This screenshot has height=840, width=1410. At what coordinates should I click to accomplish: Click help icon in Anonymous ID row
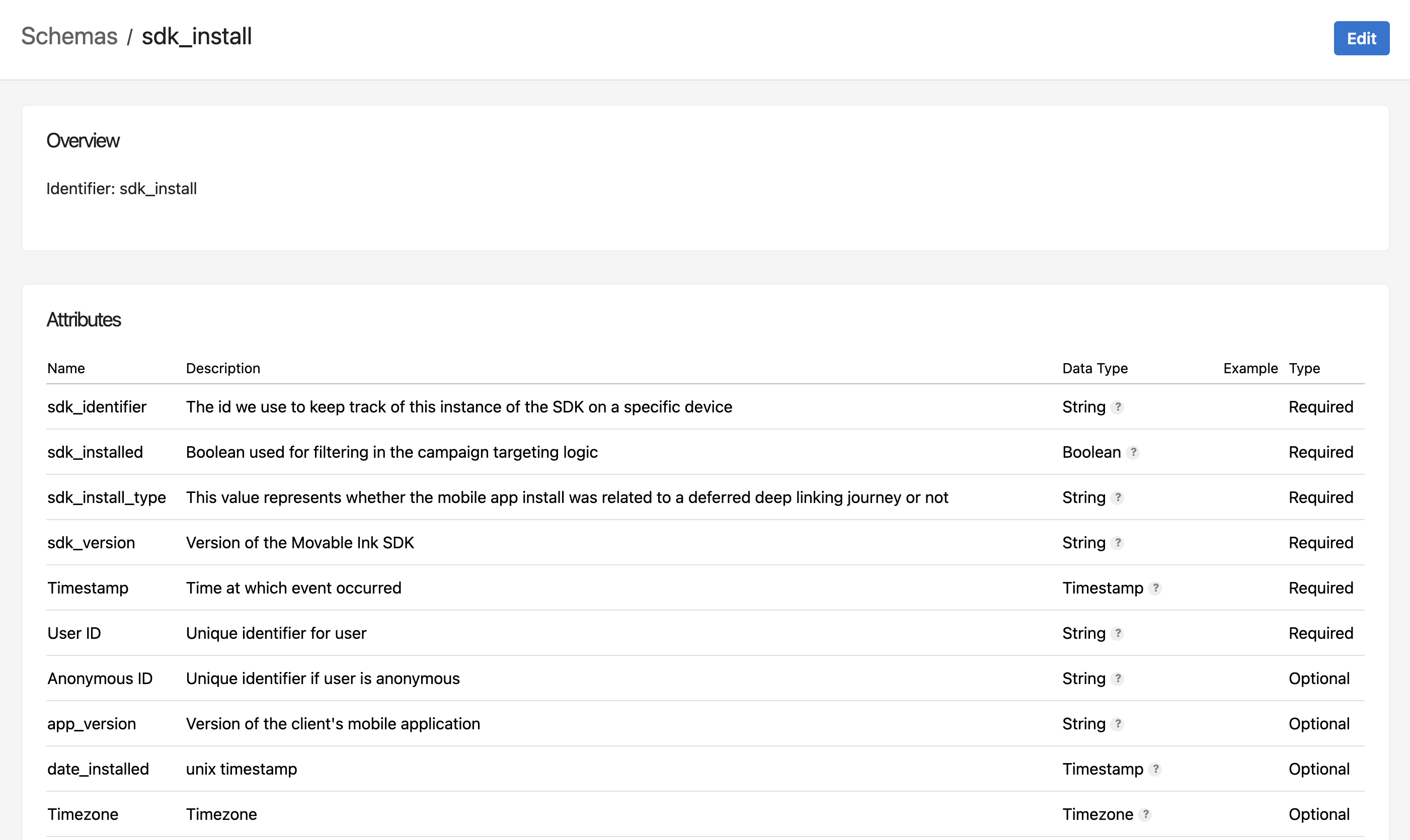pos(1117,679)
